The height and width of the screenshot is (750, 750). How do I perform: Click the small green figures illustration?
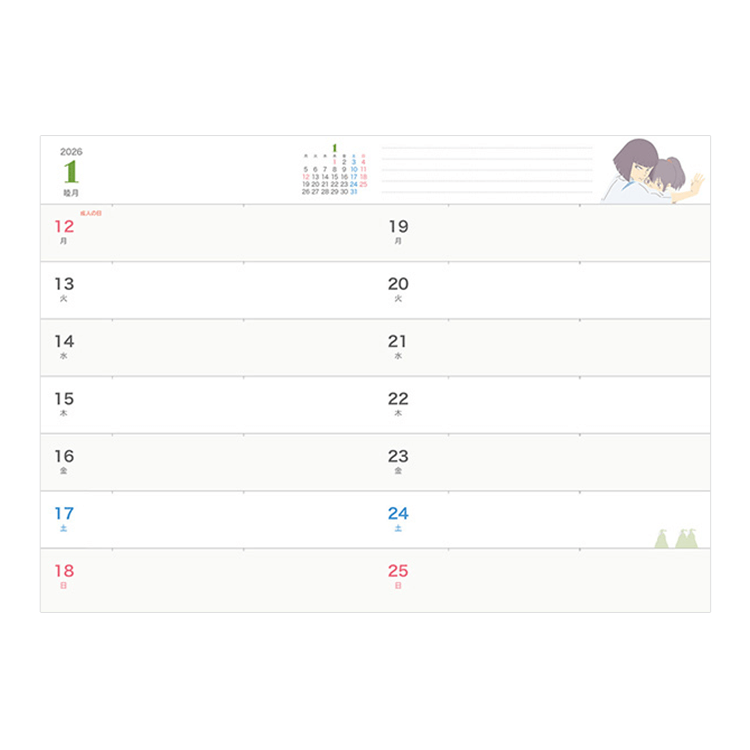pos(676,538)
